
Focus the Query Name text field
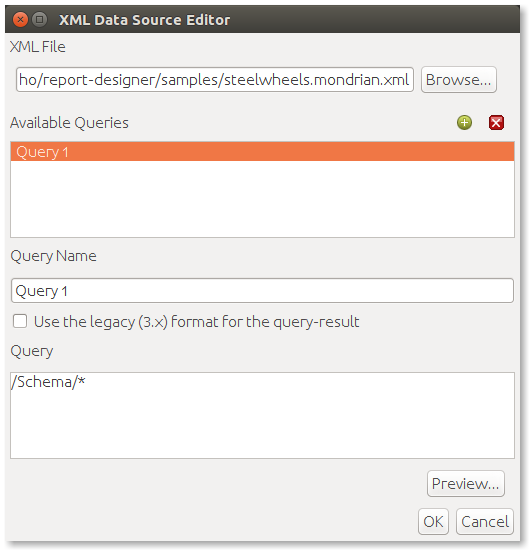(x=262, y=290)
